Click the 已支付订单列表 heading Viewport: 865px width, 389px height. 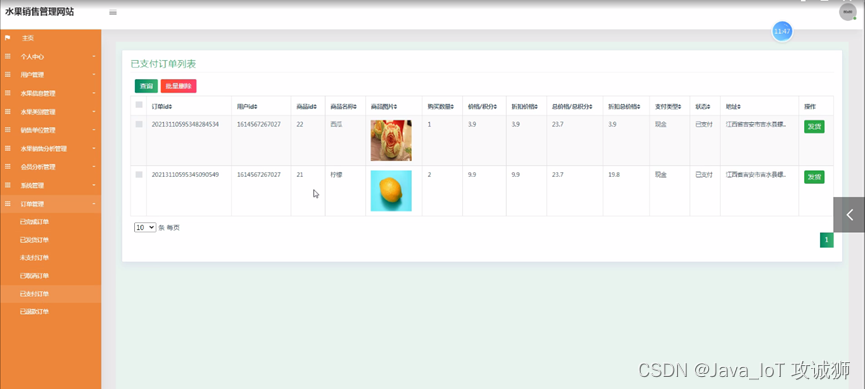[163, 64]
